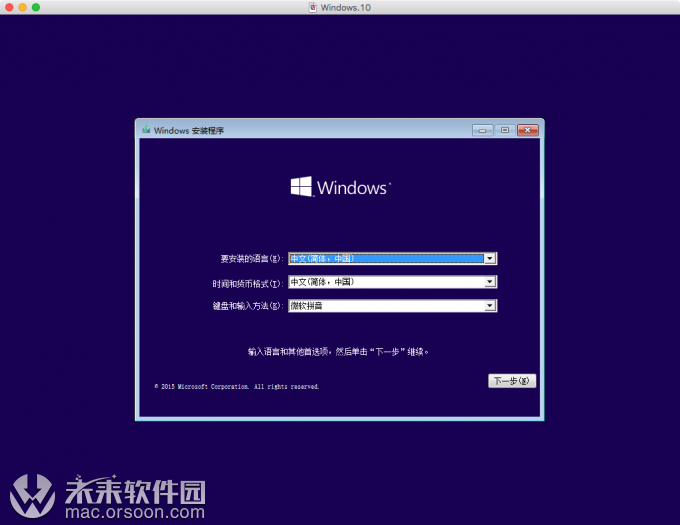
Task: Click the green macOS fullscreen button
Action: click(36, 7)
